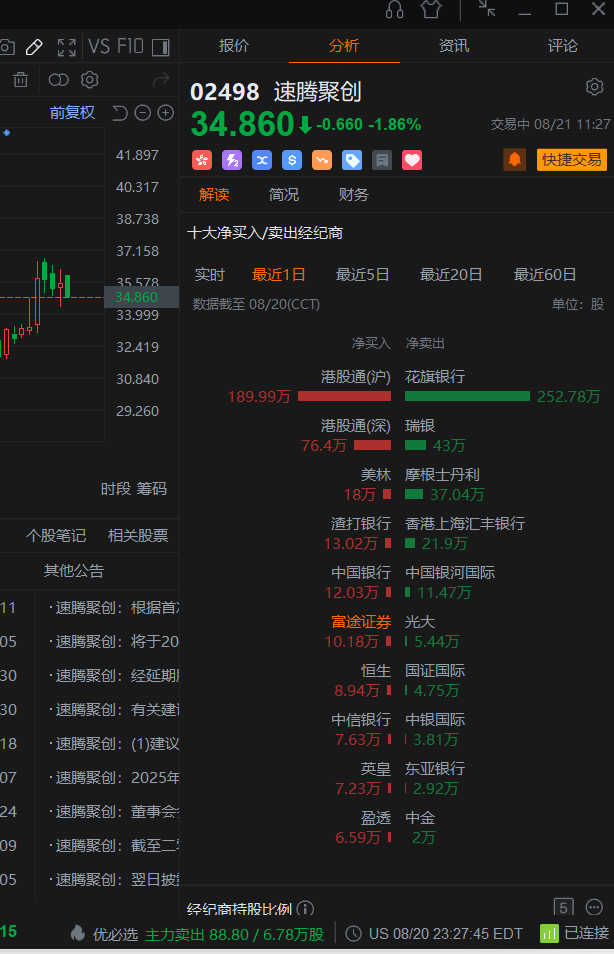This screenshot has width=614, height=954.
Task: Click the VS compare button
Action: 99,47
